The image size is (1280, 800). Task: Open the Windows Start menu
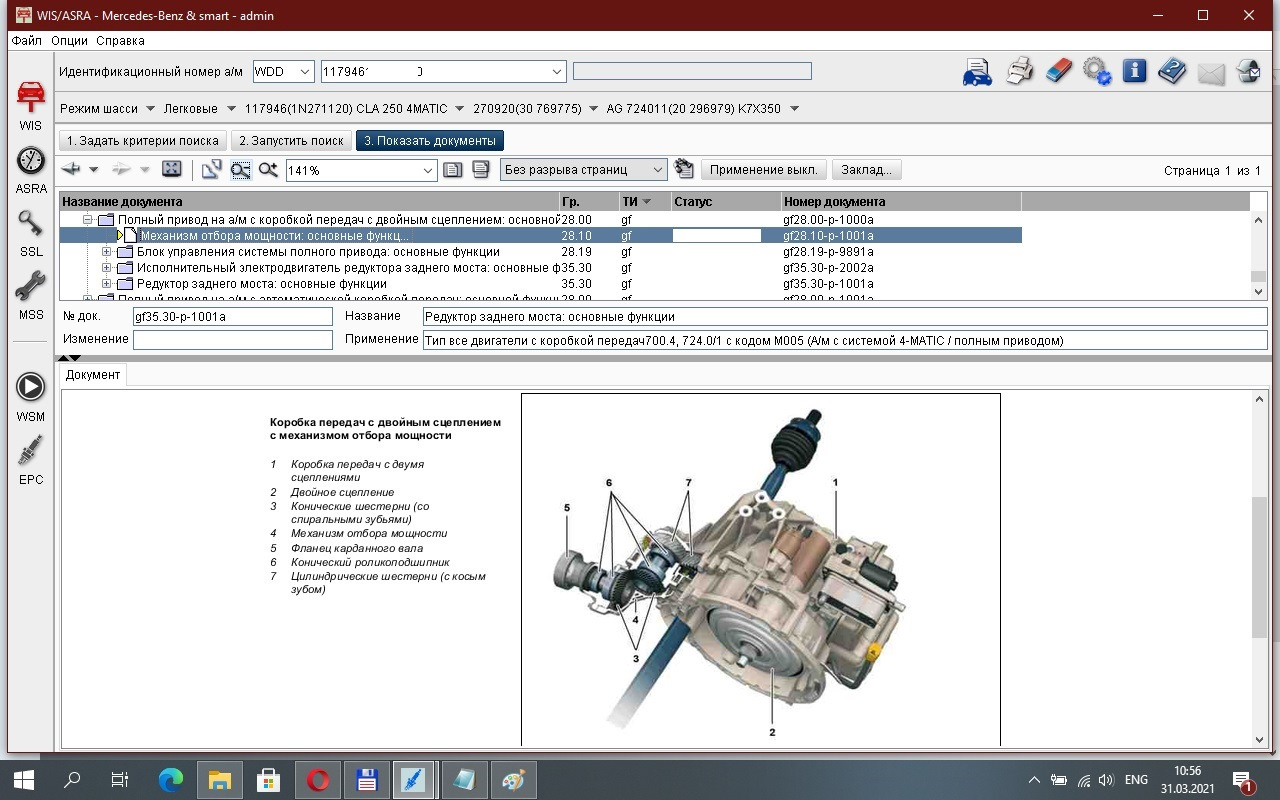23,780
